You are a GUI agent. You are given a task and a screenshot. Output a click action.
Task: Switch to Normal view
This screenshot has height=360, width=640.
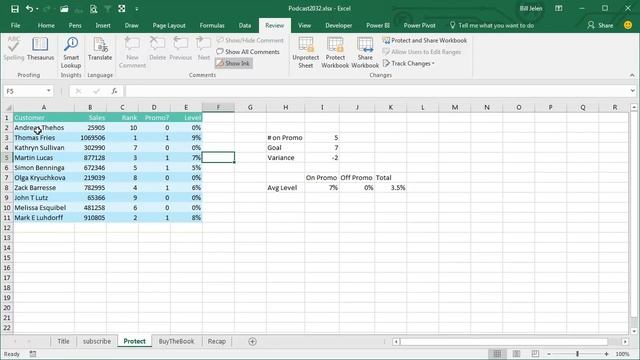click(x=497, y=354)
